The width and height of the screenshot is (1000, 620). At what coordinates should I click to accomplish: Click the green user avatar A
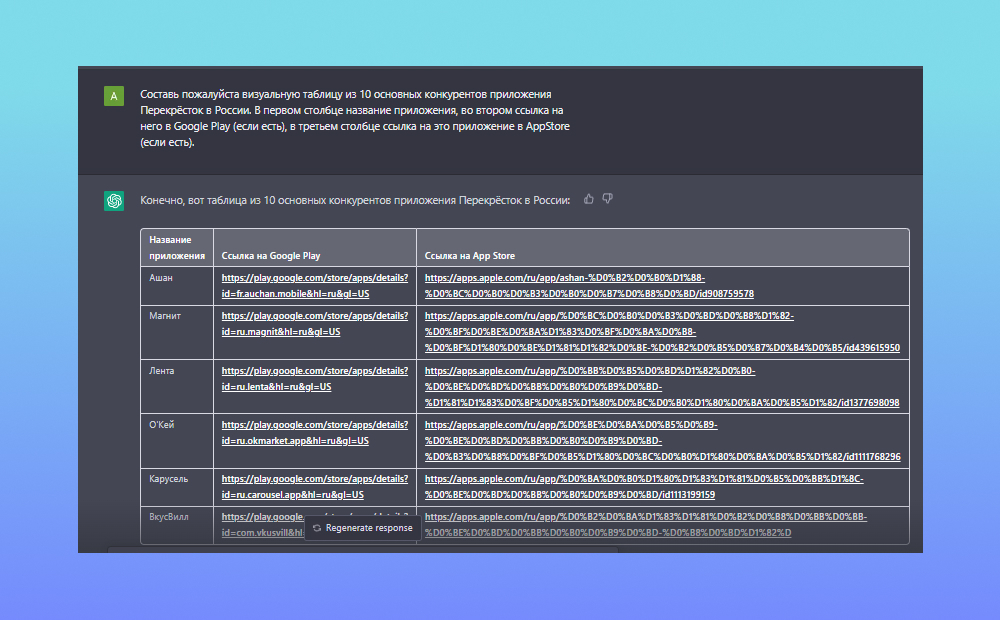(x=114, y=96)
